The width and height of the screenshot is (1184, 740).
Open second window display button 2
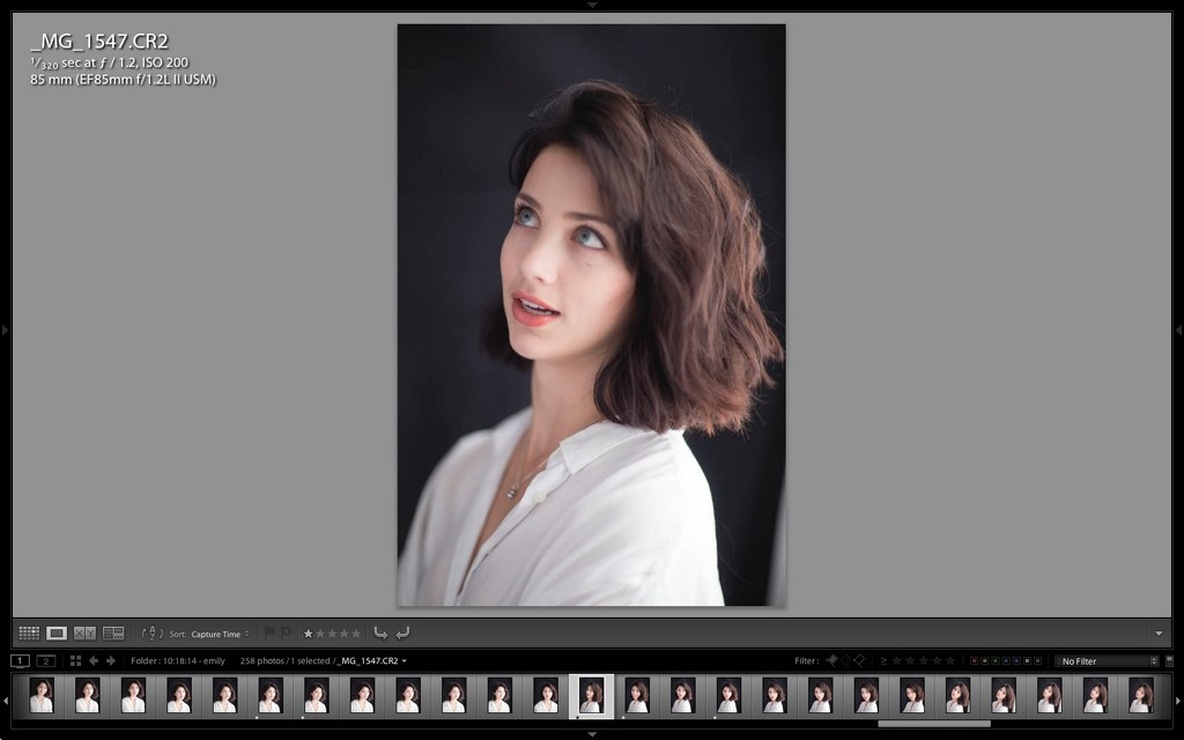tap(46, 661)
